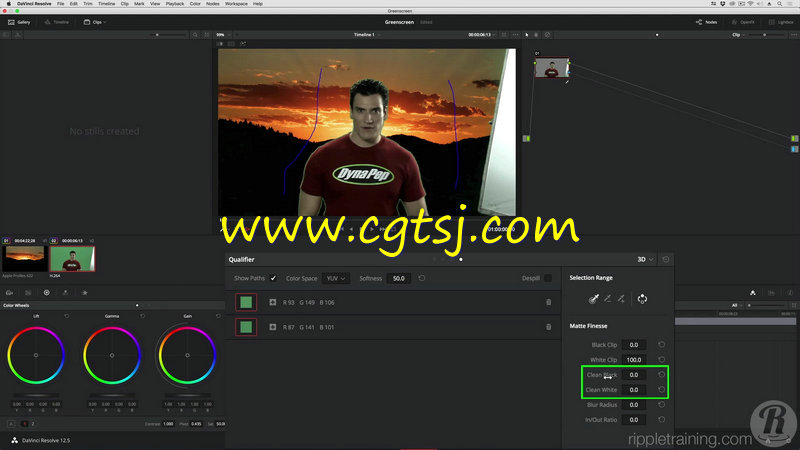Open the macOS Spotlight search
The height and width of the screenshot is (450, 800).
780,4
